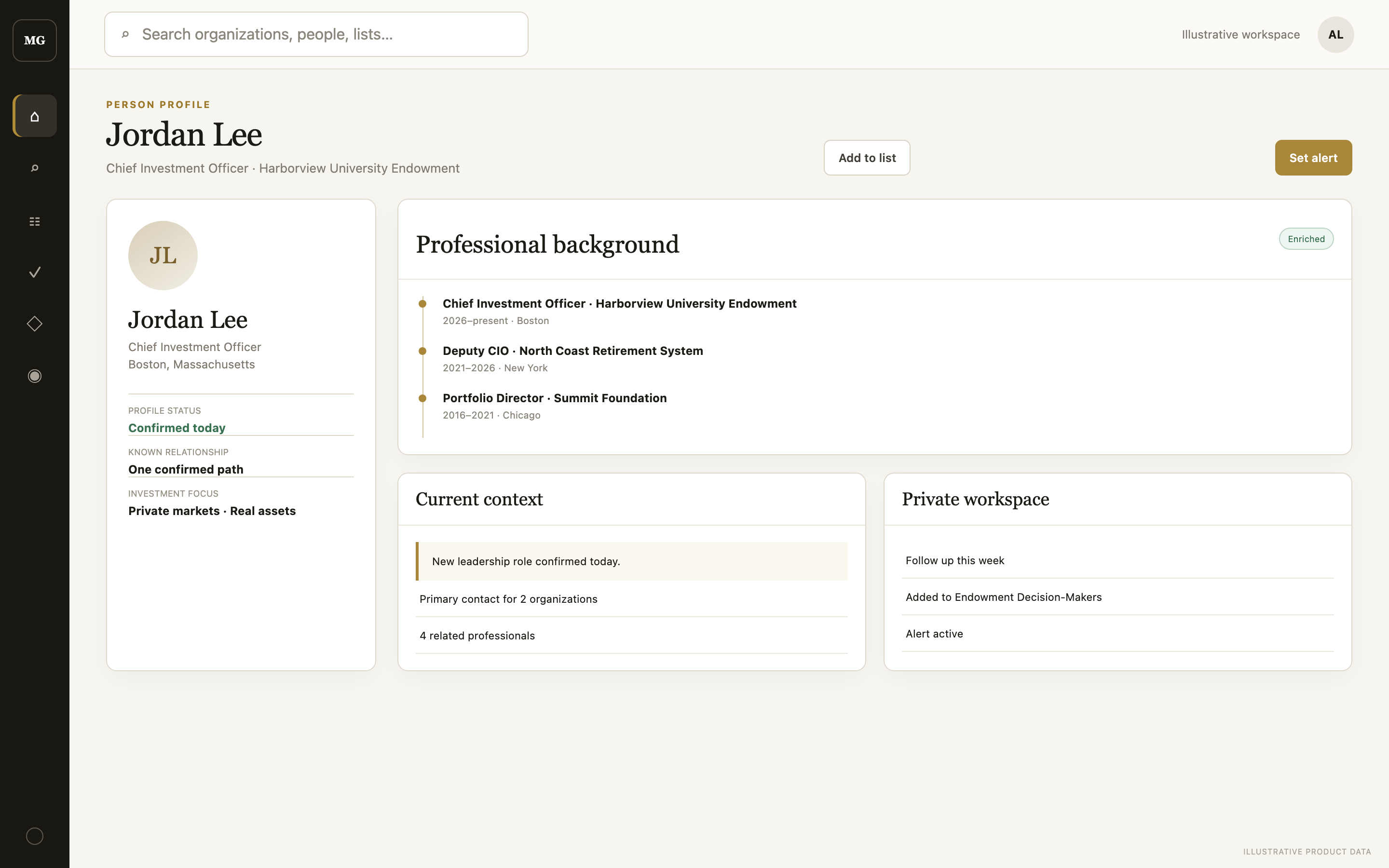Click timeline dot for Deputy CIO role
Screen dimensions: 1389x868
(x=422, y=351)
